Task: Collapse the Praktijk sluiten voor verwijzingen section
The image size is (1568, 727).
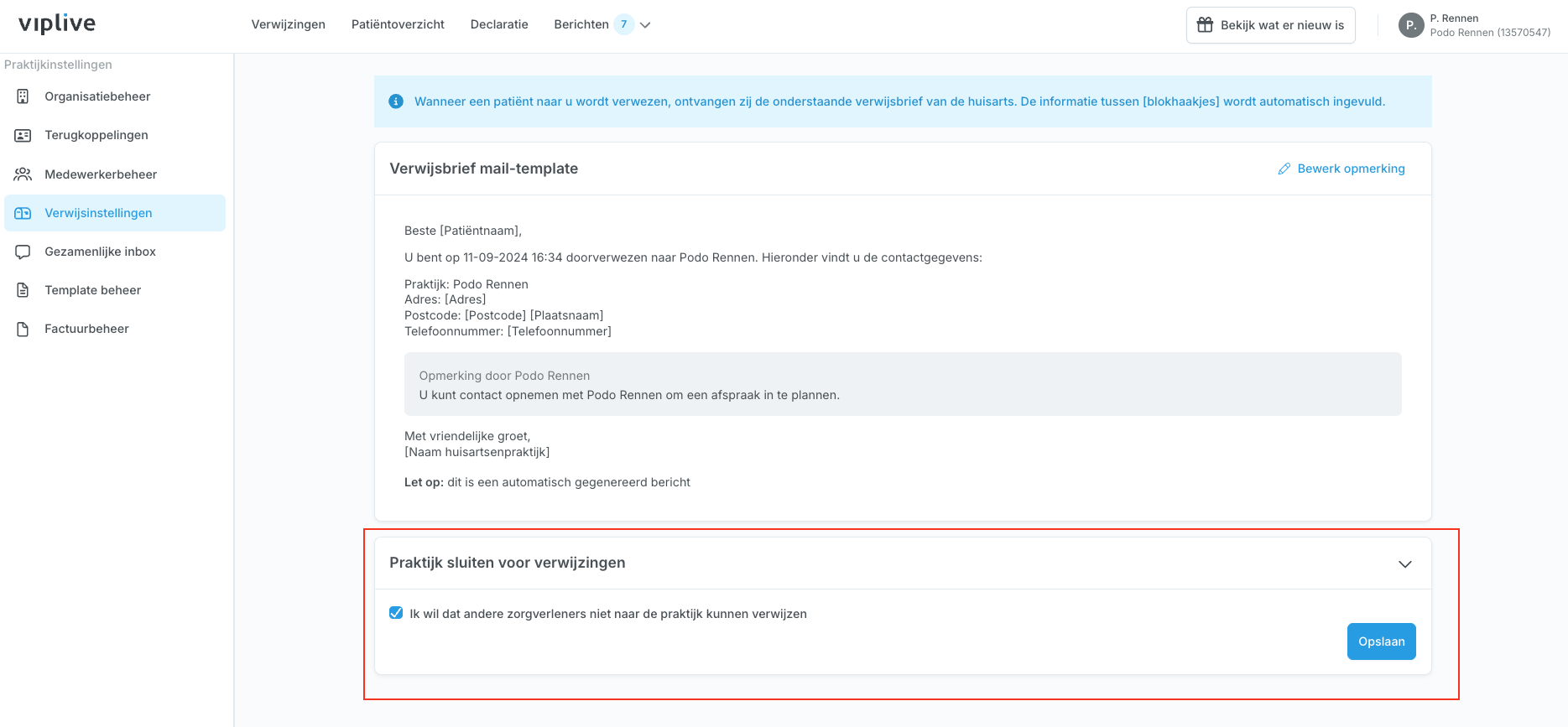Action: tap(1405, 563)
